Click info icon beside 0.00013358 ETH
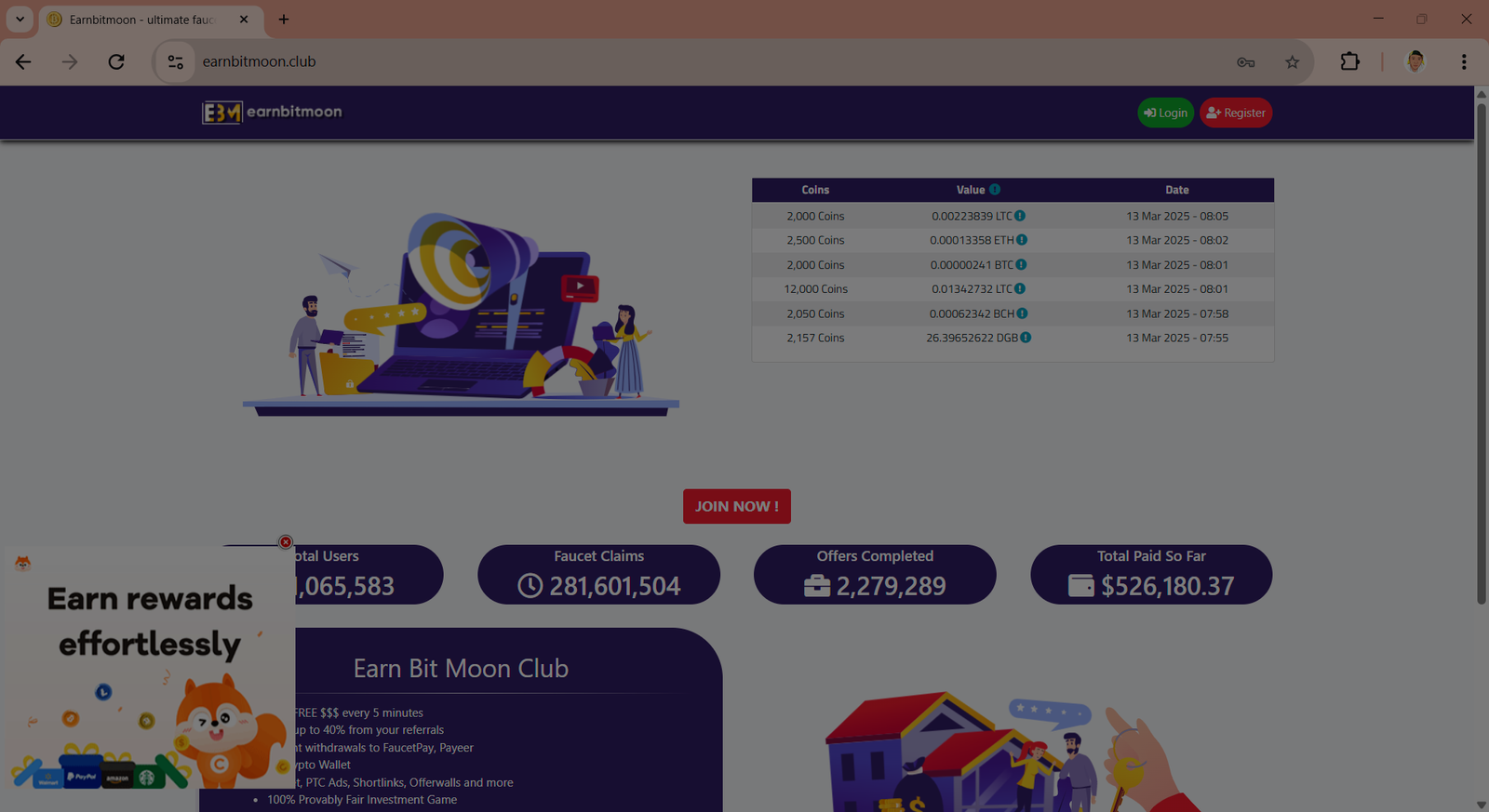Viewport: 1489px width, 812px height. pyautogui.click(x=1022, y=240)
